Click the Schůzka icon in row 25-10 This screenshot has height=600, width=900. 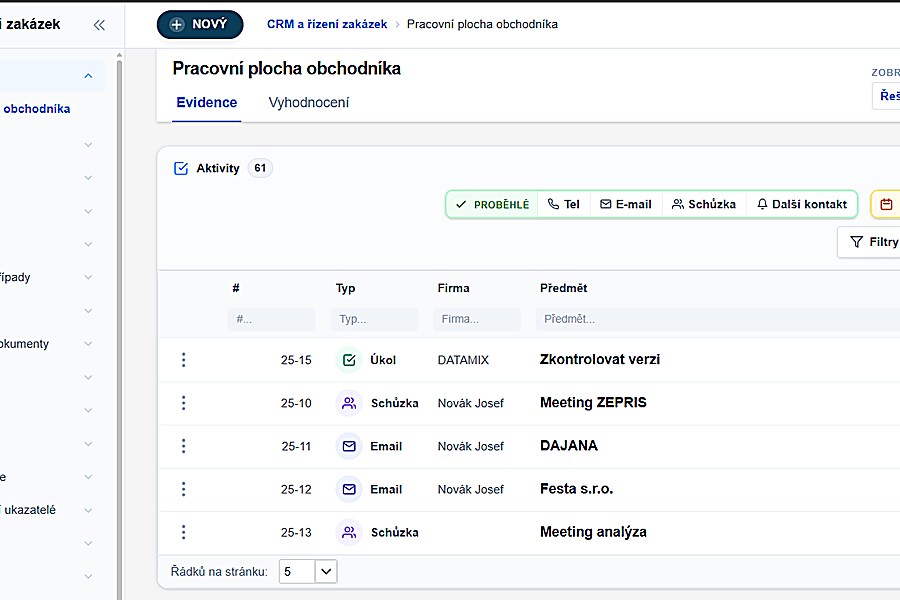pyautogui.click(x=349, y=403)
